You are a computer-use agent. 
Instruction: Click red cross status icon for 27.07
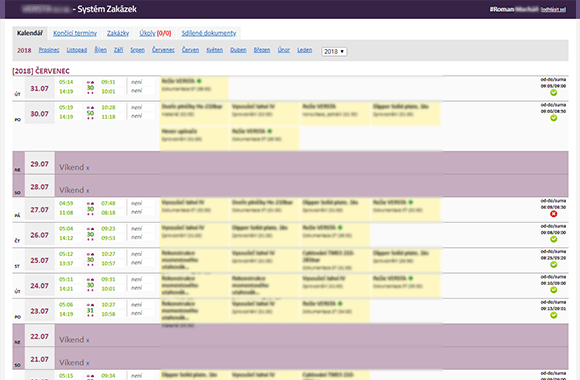click(x=553, y=214)
